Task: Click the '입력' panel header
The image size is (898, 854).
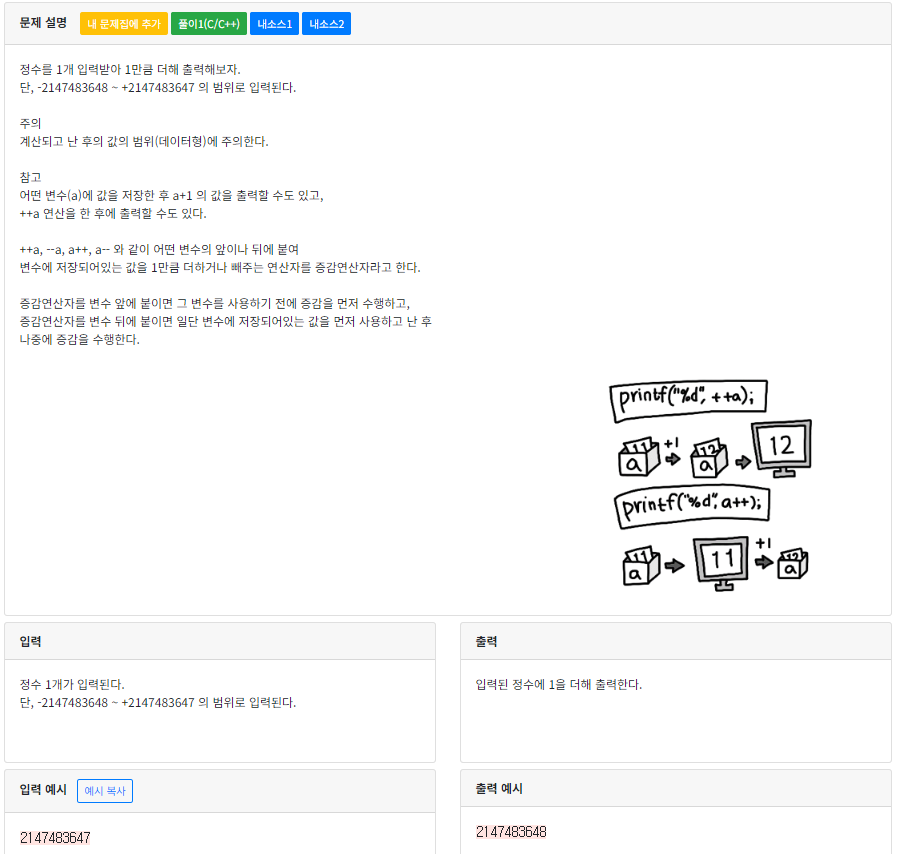Action: (x=28, y=640)
